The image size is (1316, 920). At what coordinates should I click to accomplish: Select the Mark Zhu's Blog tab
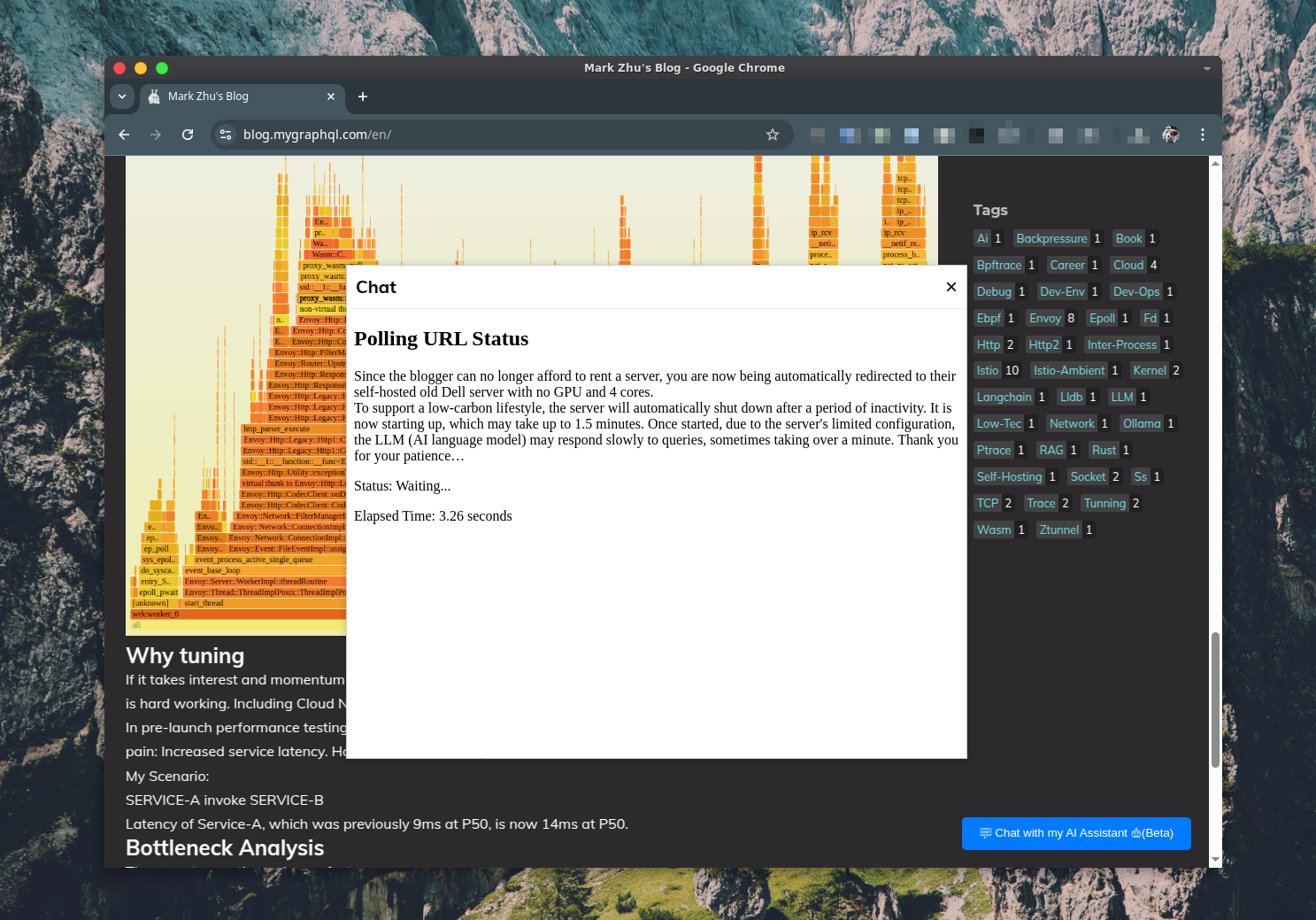[230, 97]
